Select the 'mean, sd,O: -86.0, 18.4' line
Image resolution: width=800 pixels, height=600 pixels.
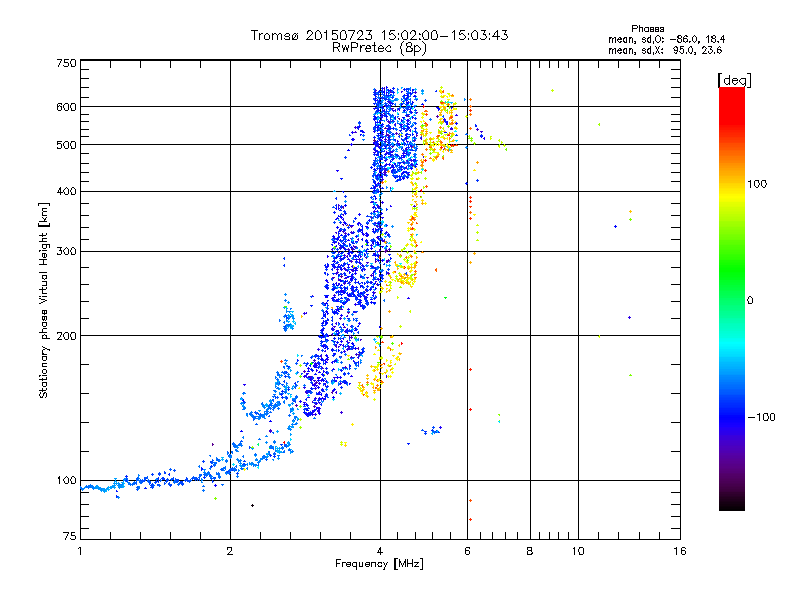(x=666, y=39)
